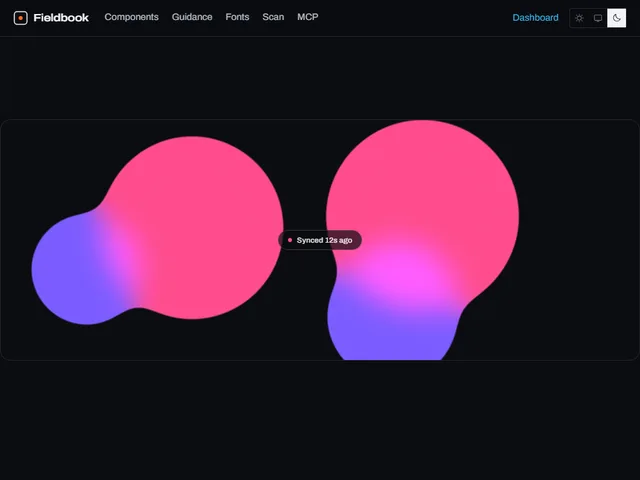Open the Fonts section
The image size is (640, 480).
237,17
